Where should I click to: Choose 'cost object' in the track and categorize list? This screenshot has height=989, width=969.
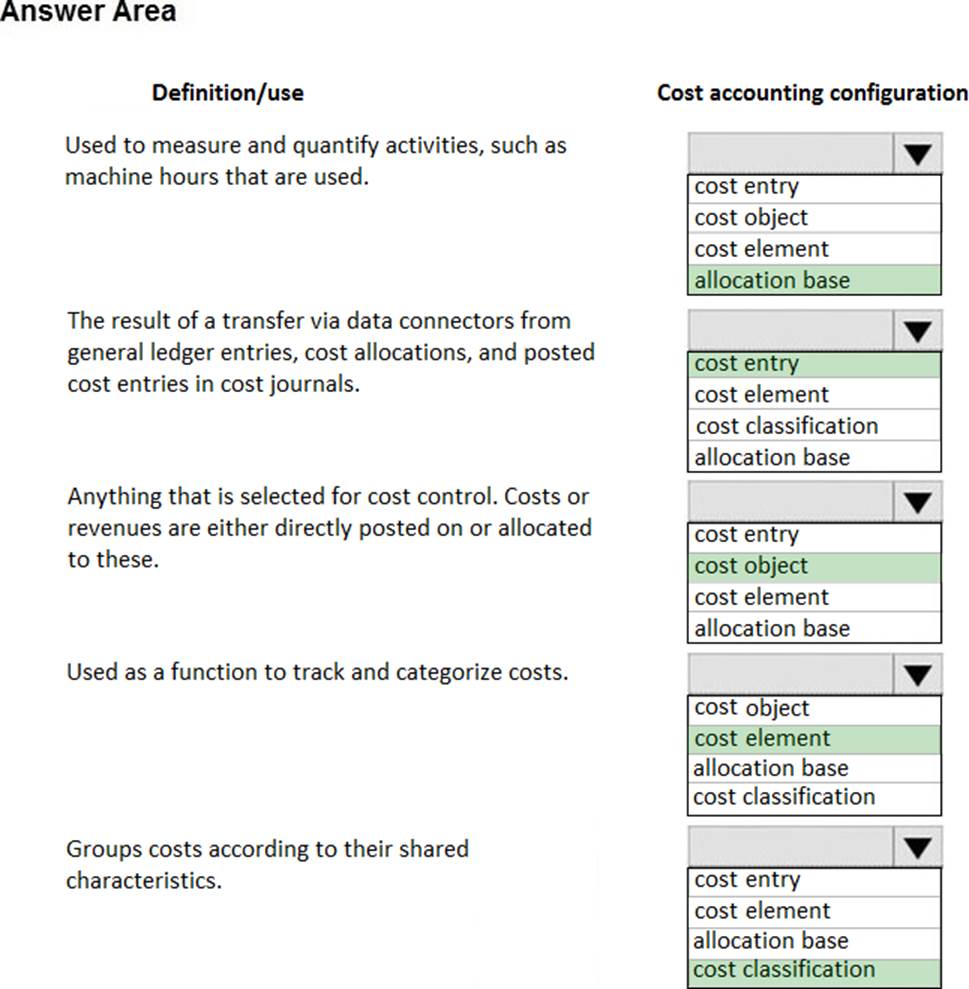(751, 708)
